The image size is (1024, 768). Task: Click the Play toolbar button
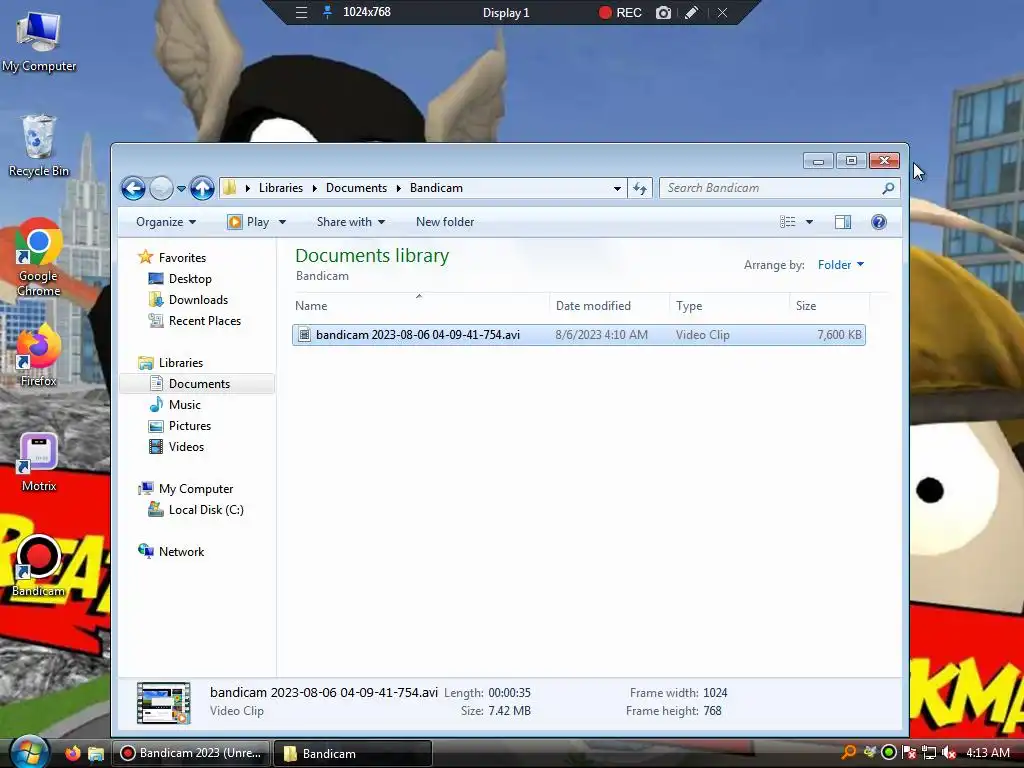(x=248, y=222)
